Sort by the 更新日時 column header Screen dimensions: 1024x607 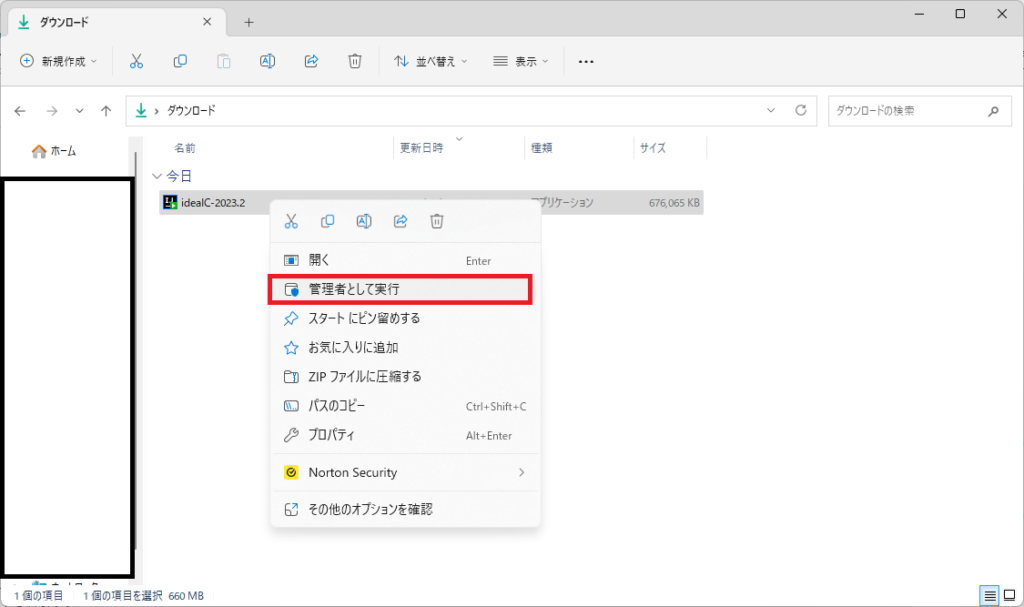pos(421,148)
